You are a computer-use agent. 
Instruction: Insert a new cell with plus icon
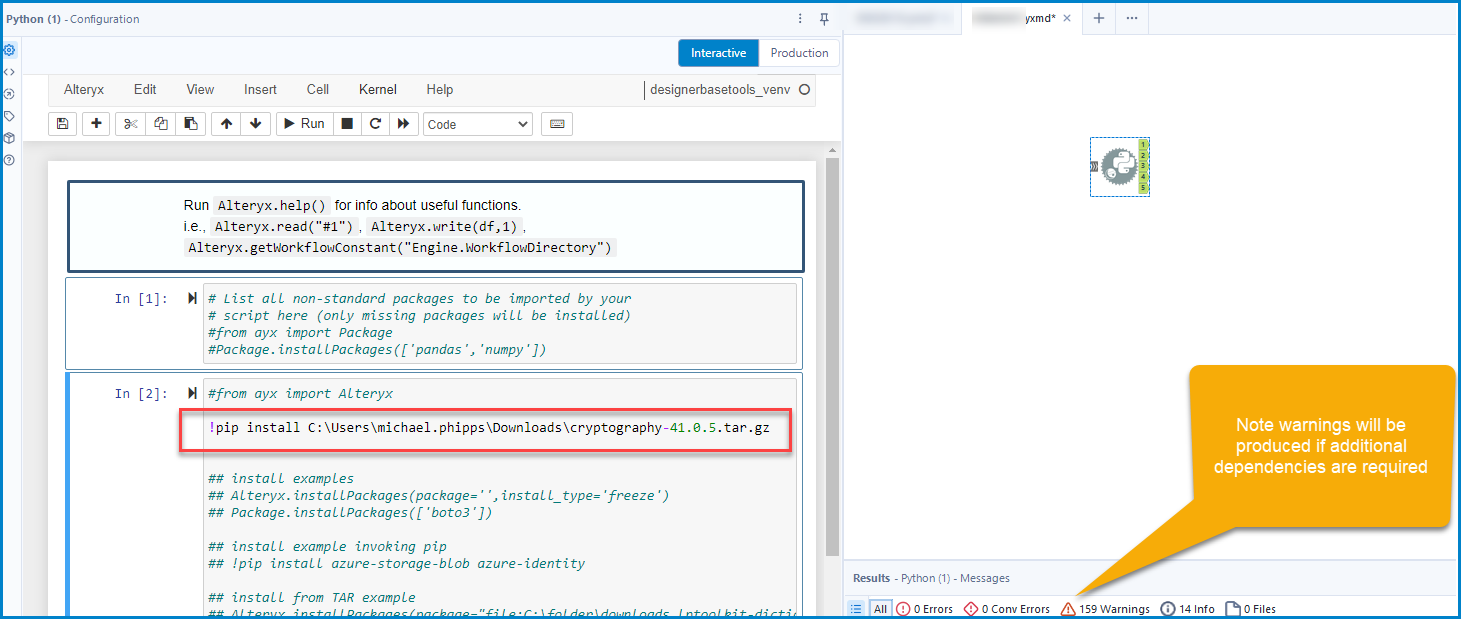click(x=96, y=124)
